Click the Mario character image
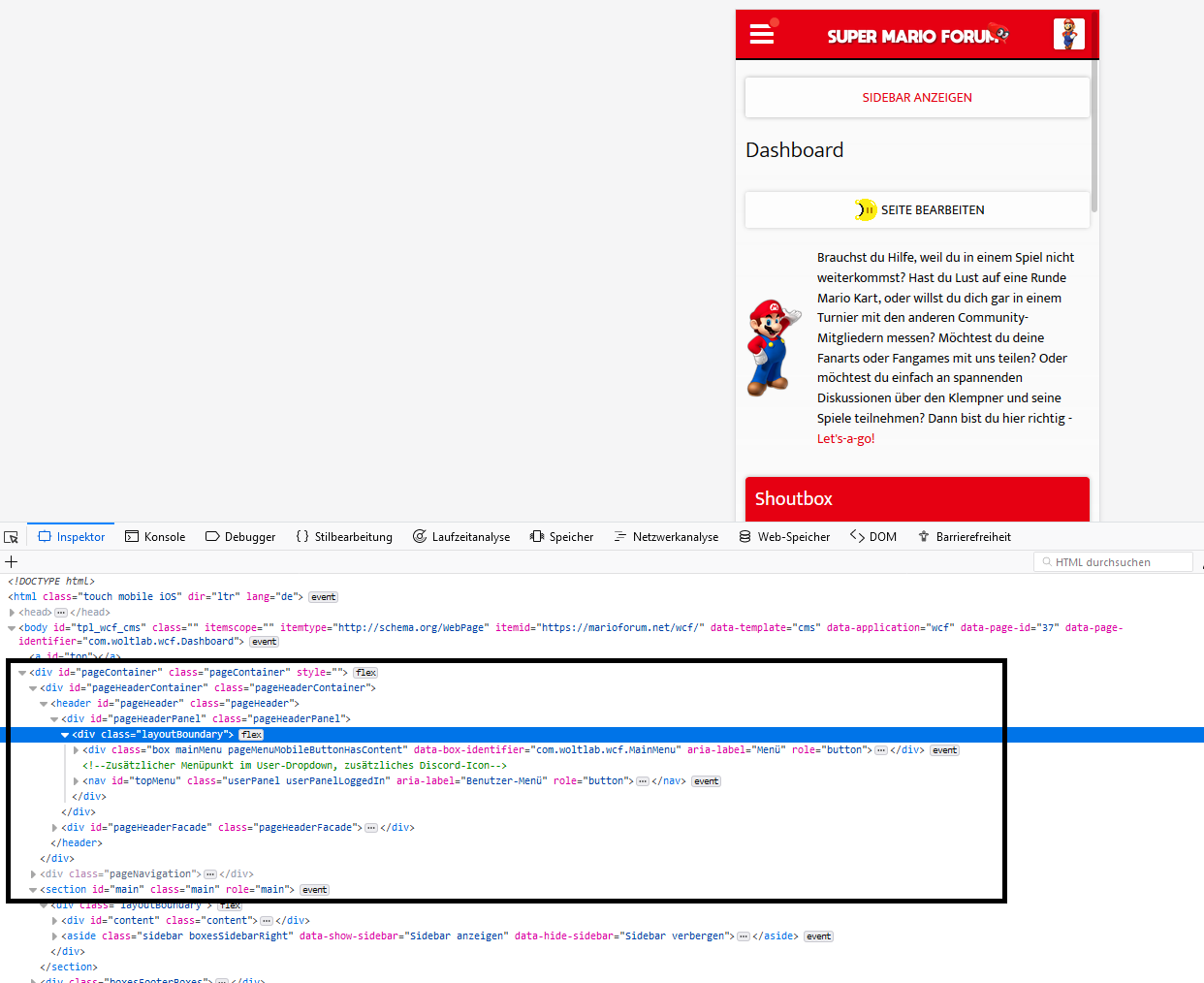The image size is (1204, 983). [x=774, y=347]
